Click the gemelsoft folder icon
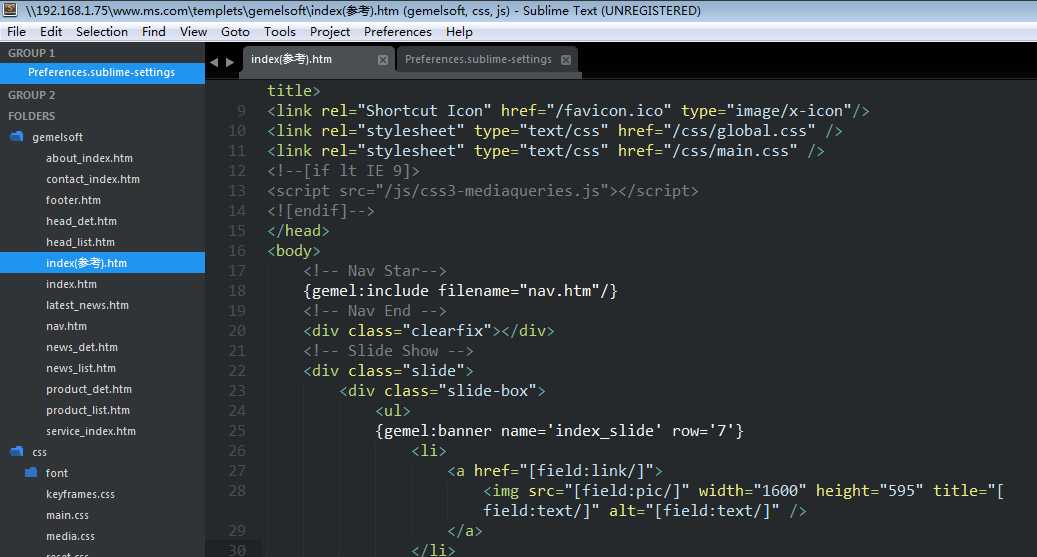 [17, 136]
